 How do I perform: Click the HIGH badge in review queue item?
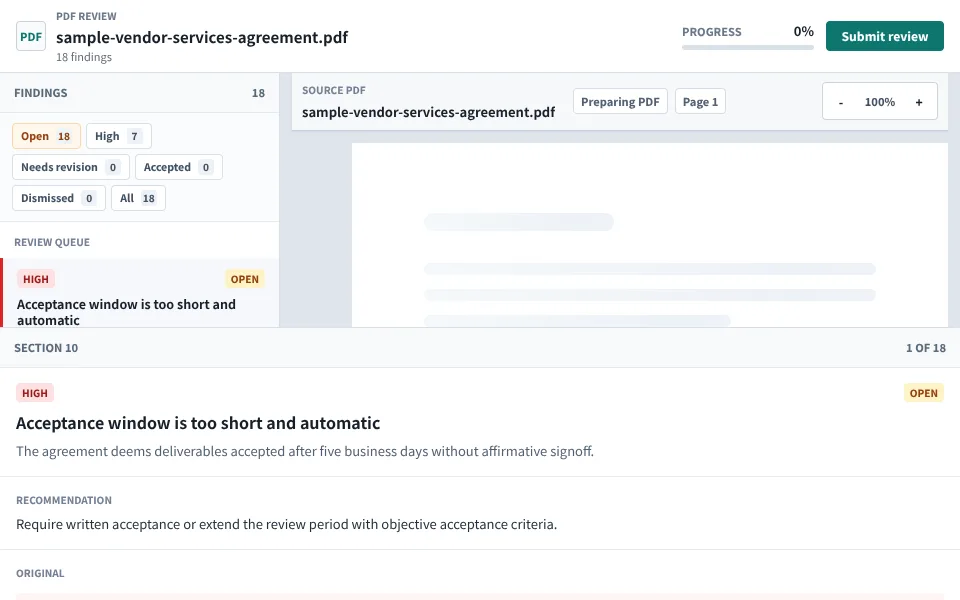point(36,279)
